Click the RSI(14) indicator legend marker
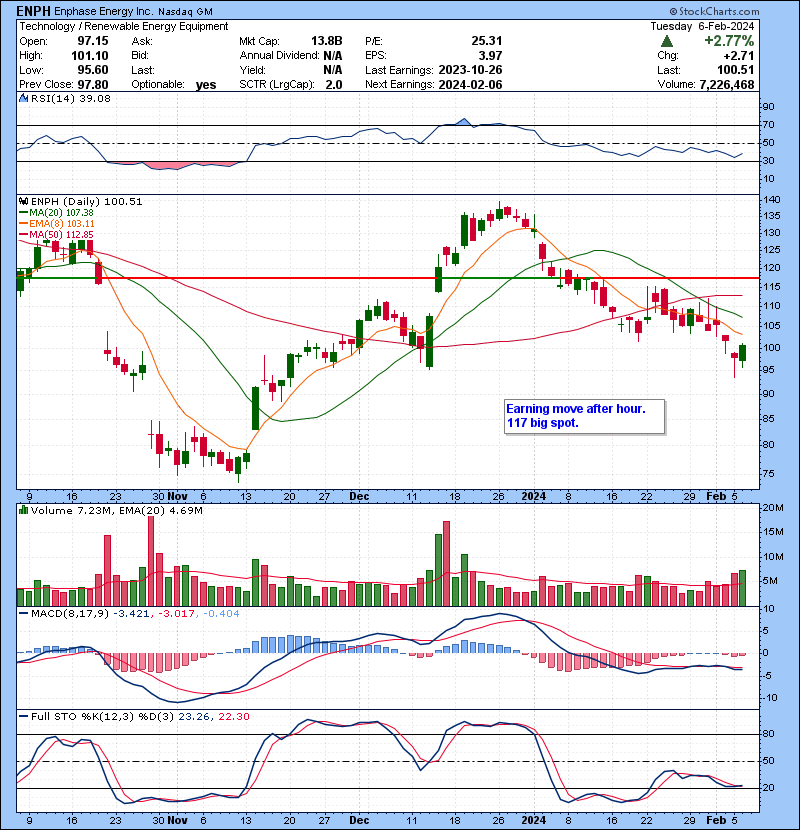The width and height of the screenshot is (800, 830). pyautogui.click(x=22, y=99)
